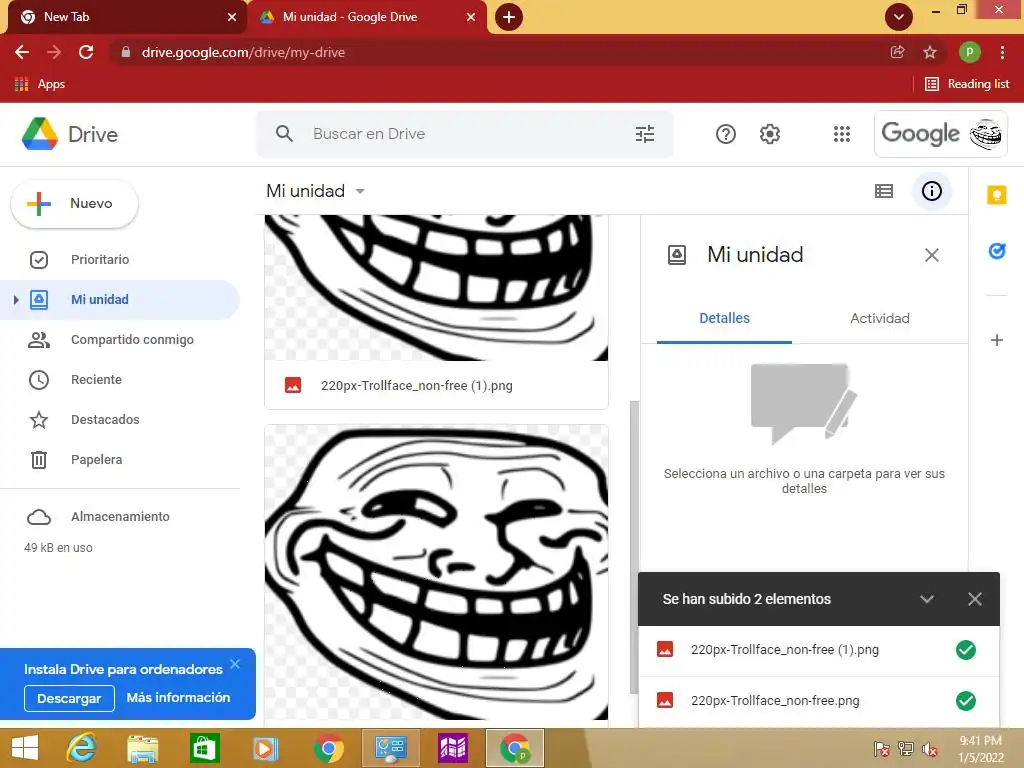This screenshot has height=768, width=1024.
Task: Expand Mi unidad folder tree arrow
Action: tap(16, 300)
